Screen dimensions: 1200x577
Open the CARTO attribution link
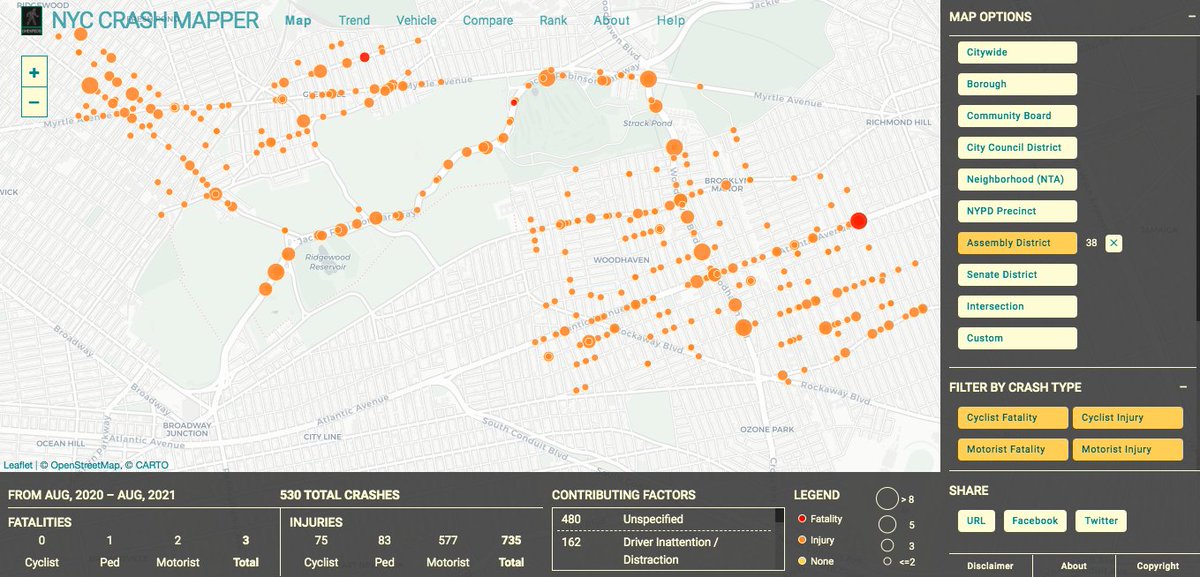pos(152,465)
